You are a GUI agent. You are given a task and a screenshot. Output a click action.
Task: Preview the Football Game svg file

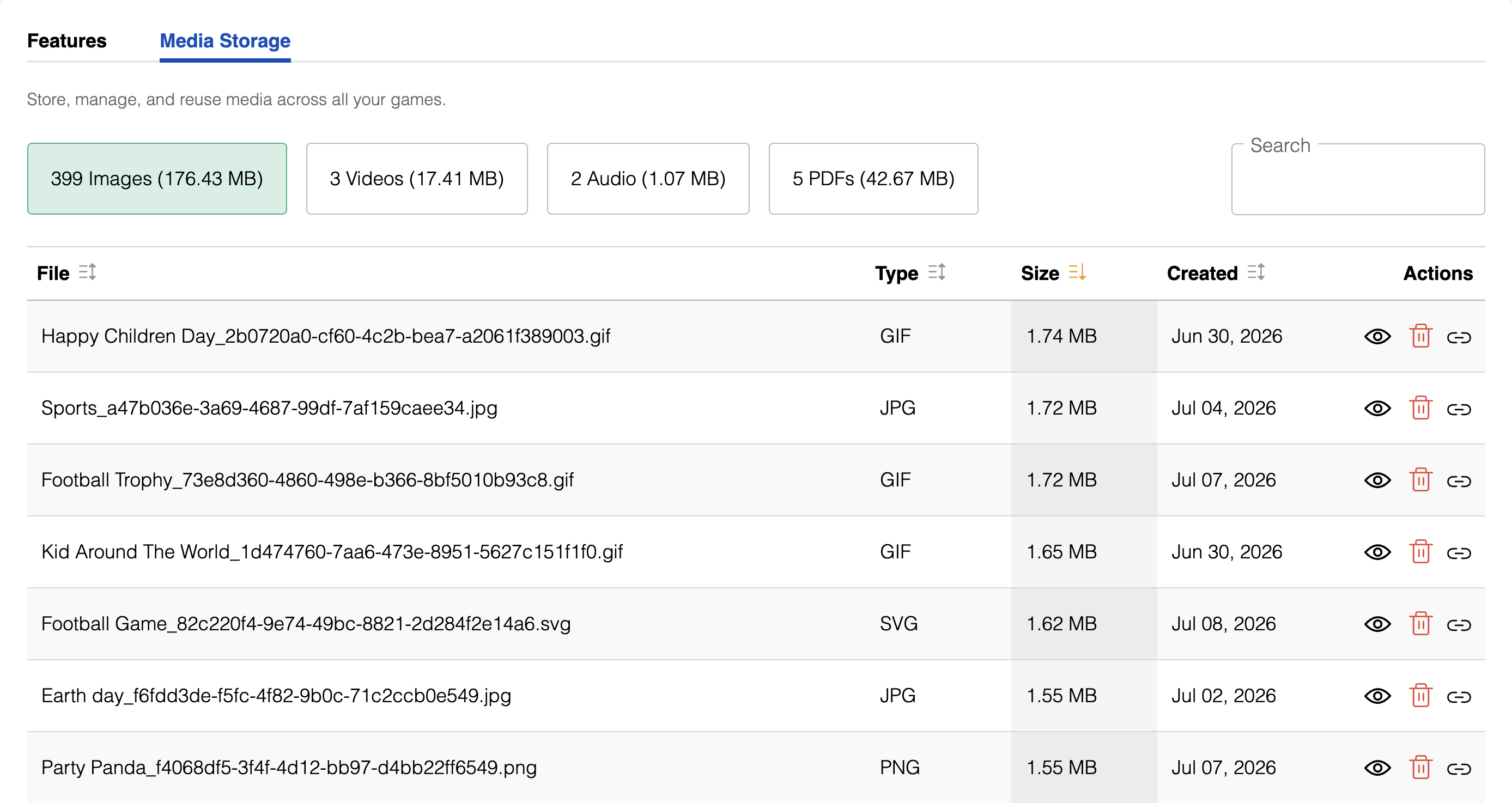(1377, 624)
